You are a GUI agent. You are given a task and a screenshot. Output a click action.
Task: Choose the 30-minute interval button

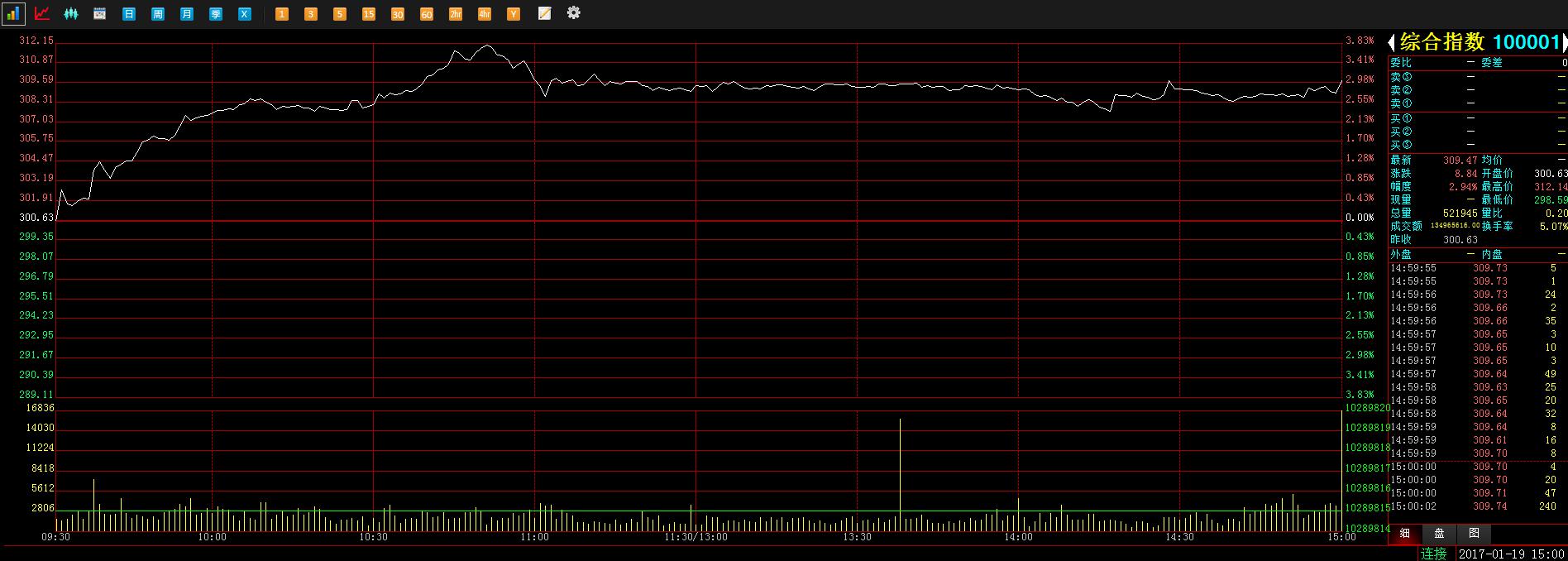398,14
